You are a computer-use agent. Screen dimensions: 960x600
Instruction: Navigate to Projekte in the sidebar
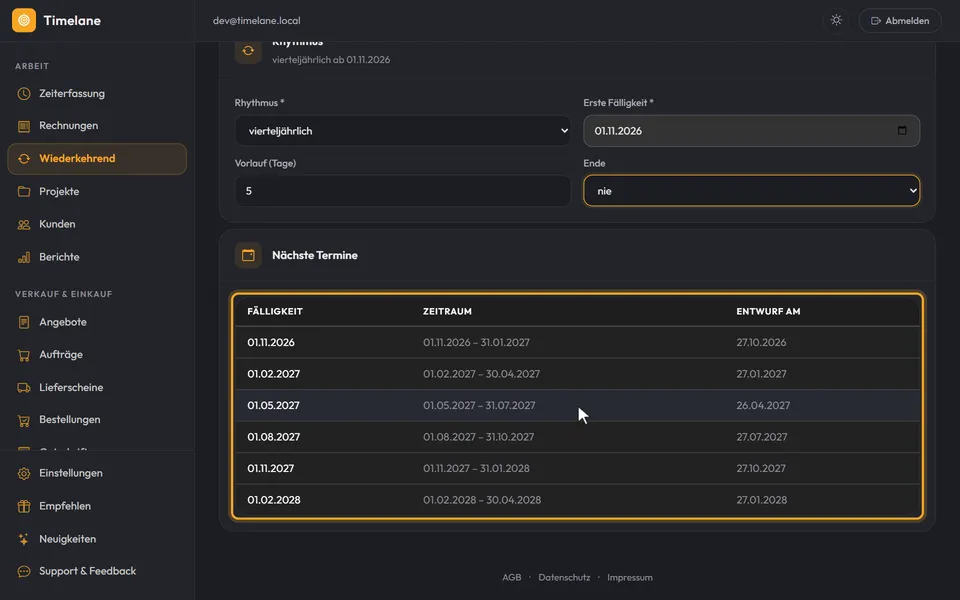click(97, 192)
